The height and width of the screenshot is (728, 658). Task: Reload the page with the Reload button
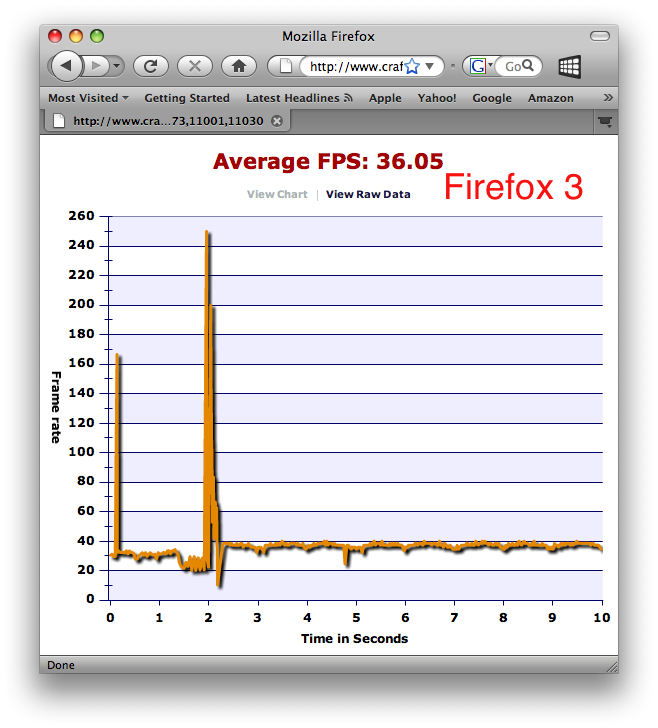(150, 66)
